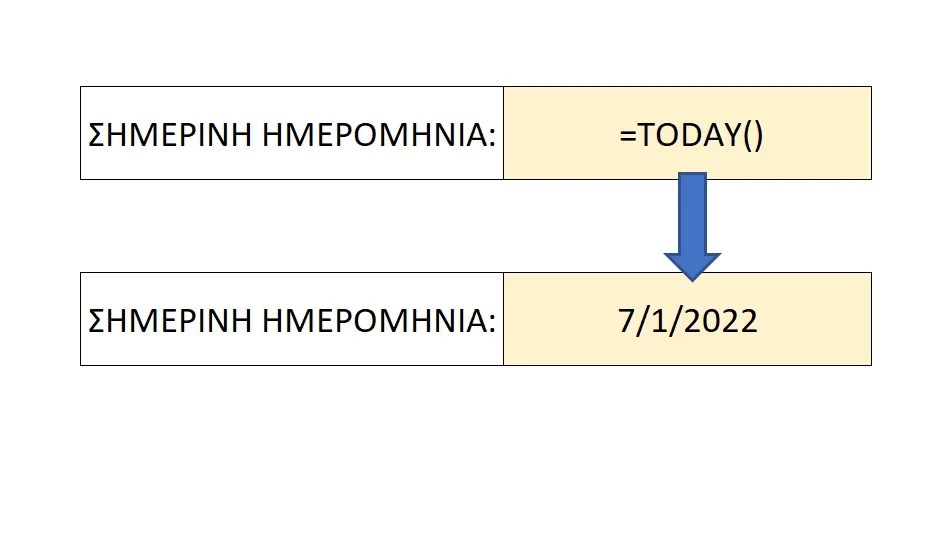The height and width of the screenshot is (542, 941).
Task: Click the middle 1 in the date 7/1/2022
Action: click(659, 321)
